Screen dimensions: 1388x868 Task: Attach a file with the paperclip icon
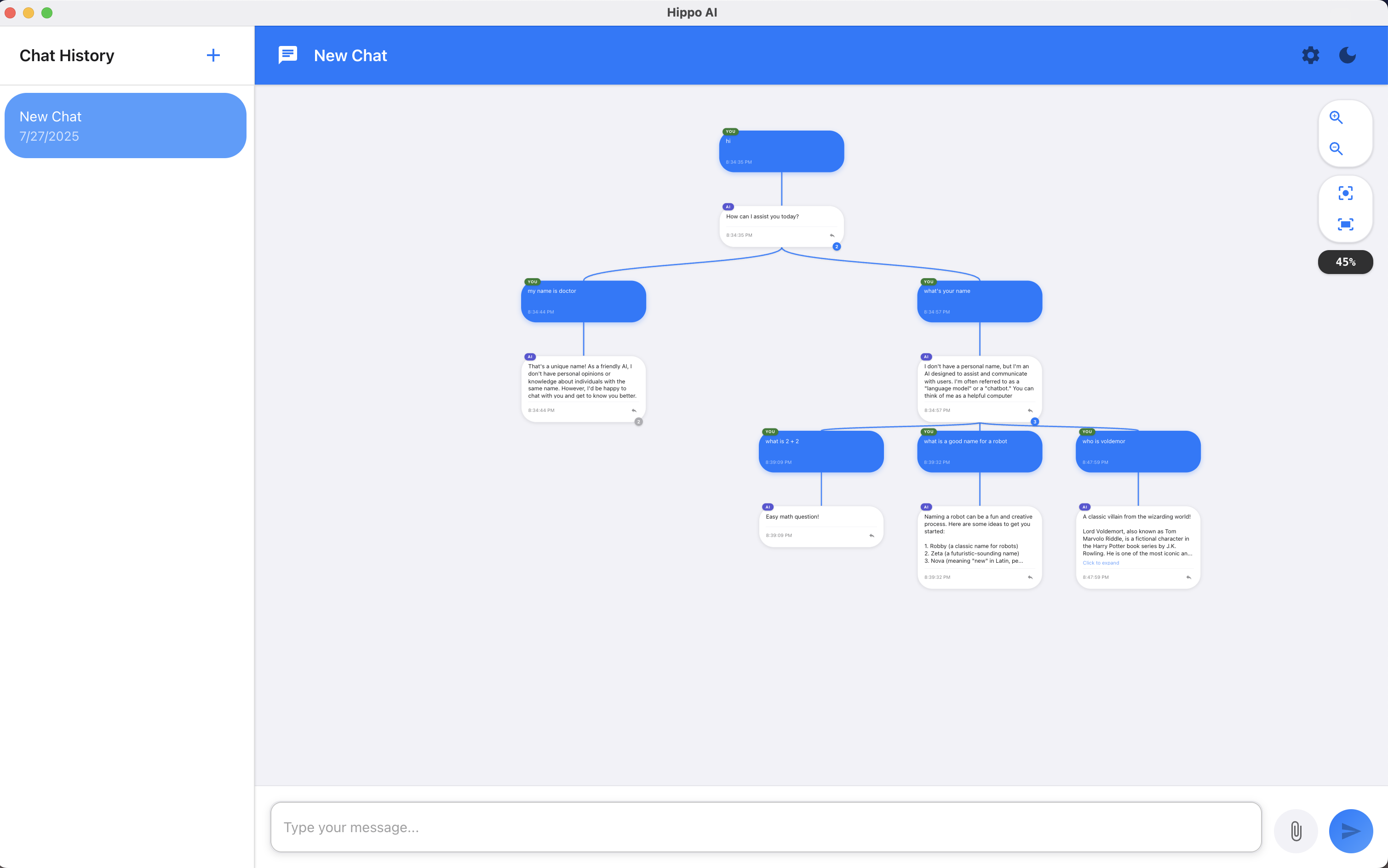tap(1296, 831)
